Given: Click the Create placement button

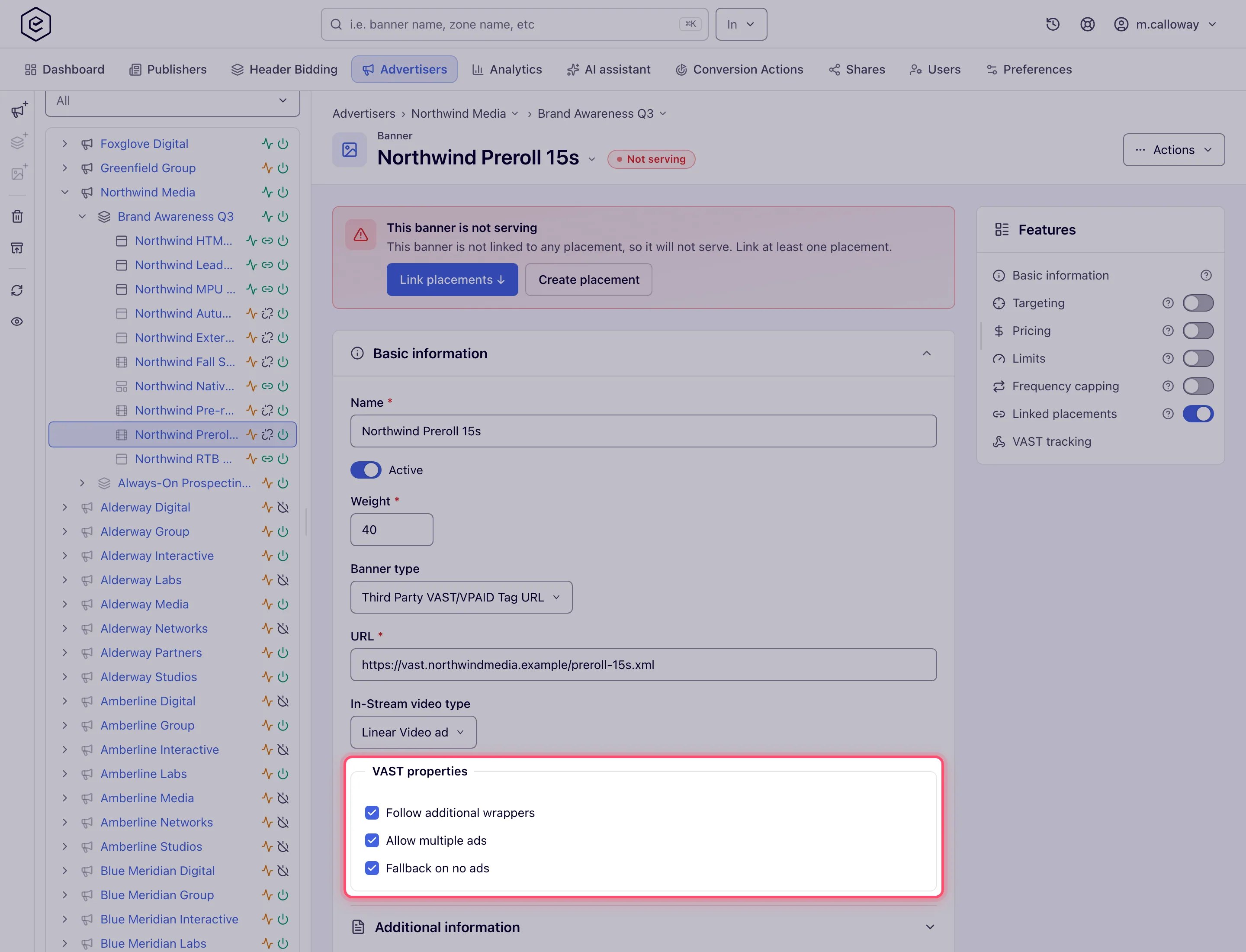Looking at the screenshot, I should click(x=589, y=280).
